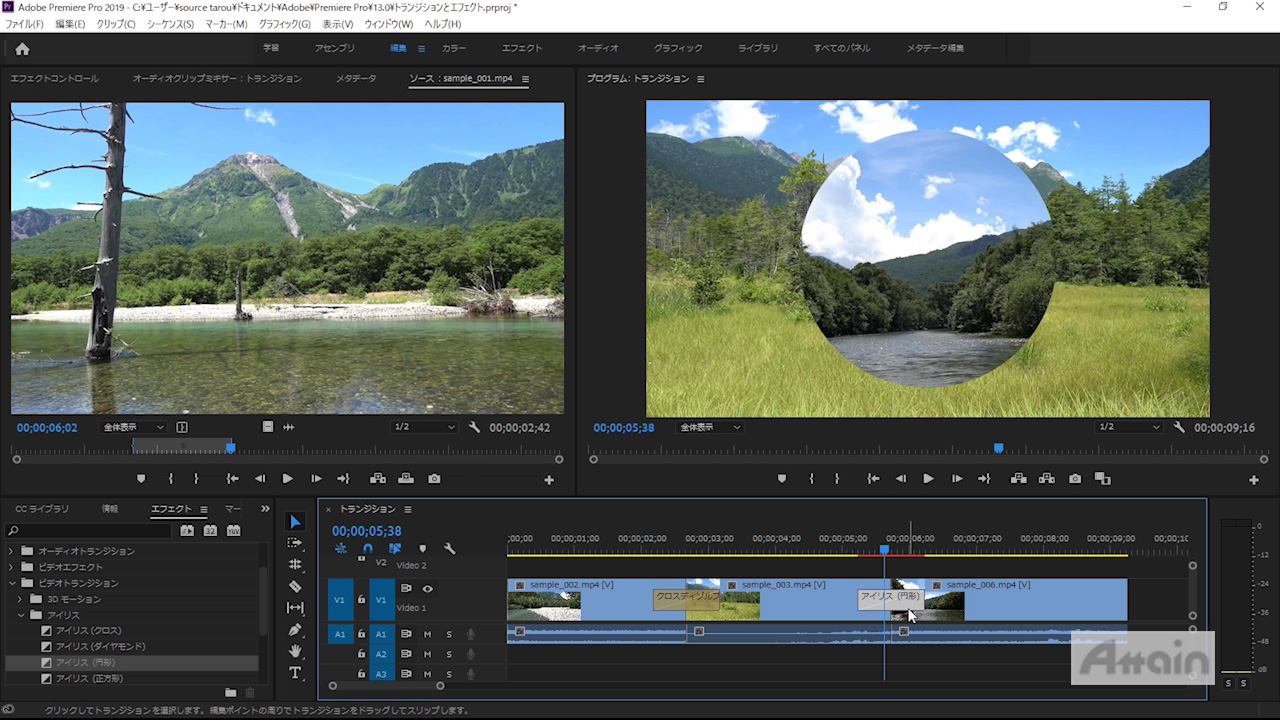Toggle lock on the V1 track
The image size is (1280, 720).
click(361, 600)
